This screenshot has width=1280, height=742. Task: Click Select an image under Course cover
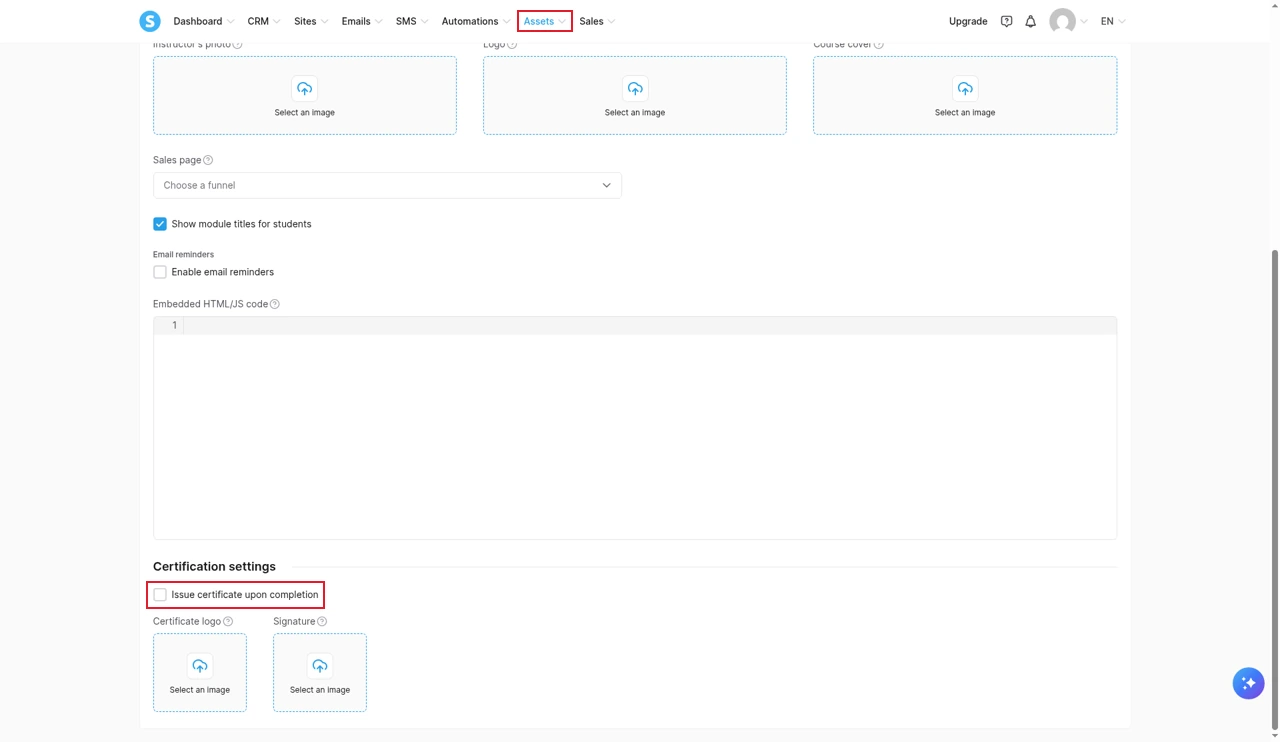click(965, 113)
